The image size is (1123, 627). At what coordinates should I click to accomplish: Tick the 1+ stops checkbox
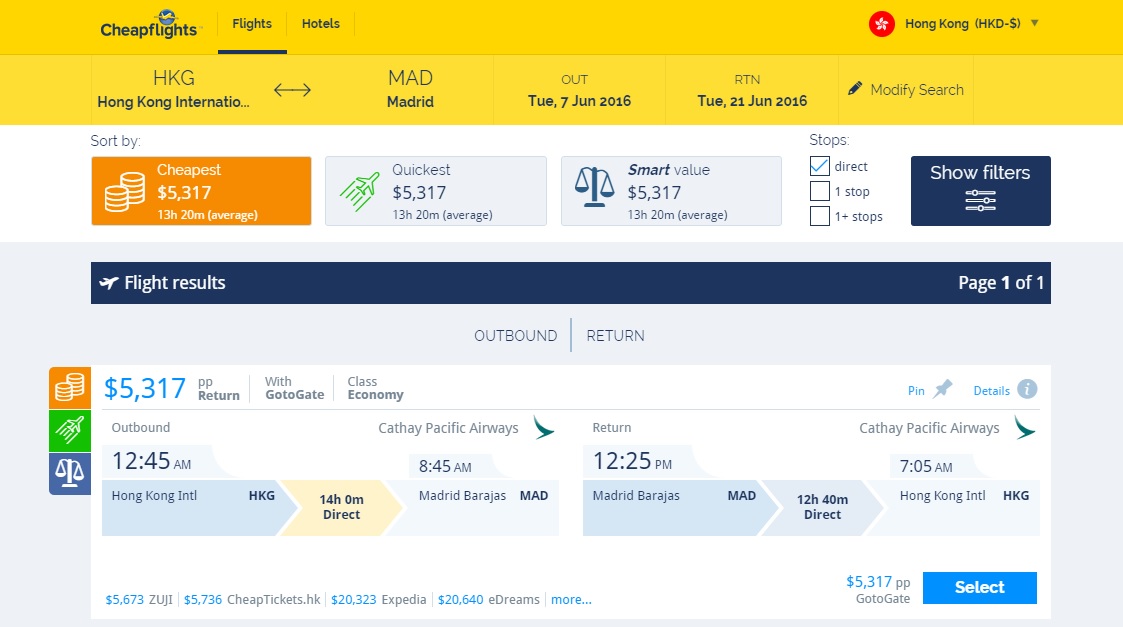tap(820, 216)
